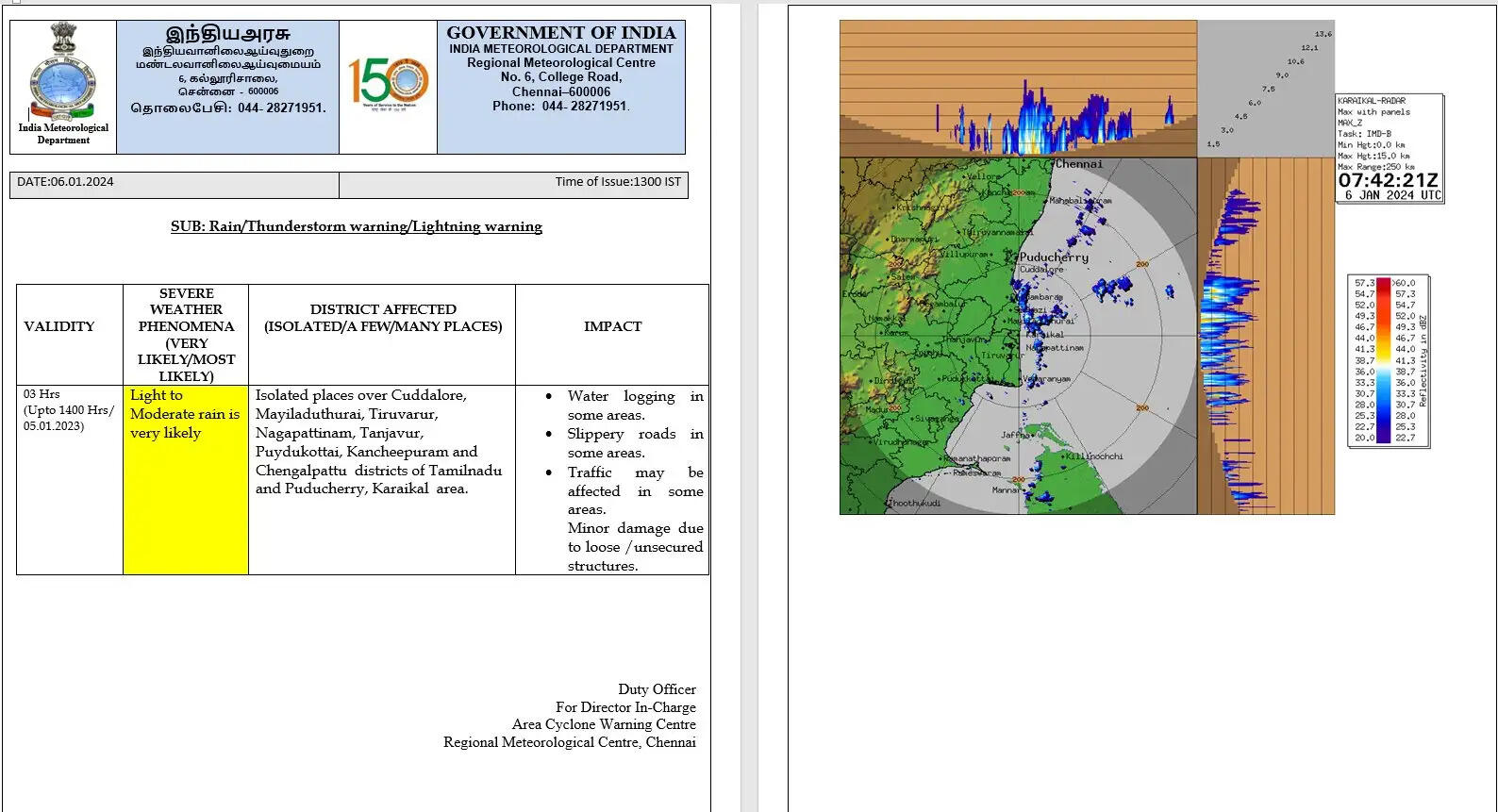This screenshot has width=1498, height=812.
Task: Select the IMPACT column header
Action: pyautogui.click(x=612, y=326)
